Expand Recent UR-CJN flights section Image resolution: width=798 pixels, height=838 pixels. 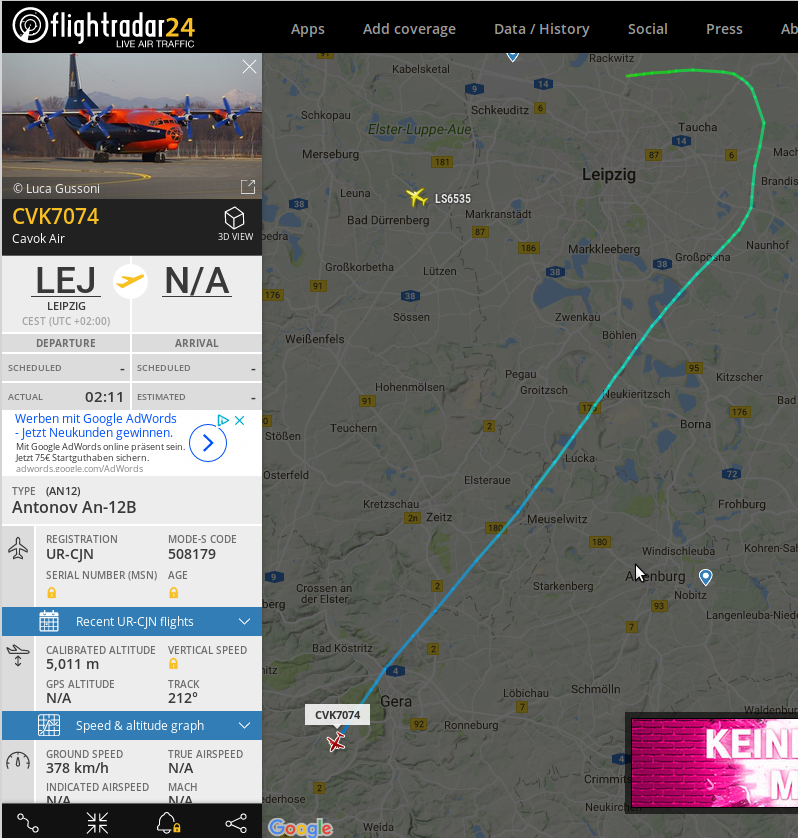pyautogui.click(x=132, y=622)
